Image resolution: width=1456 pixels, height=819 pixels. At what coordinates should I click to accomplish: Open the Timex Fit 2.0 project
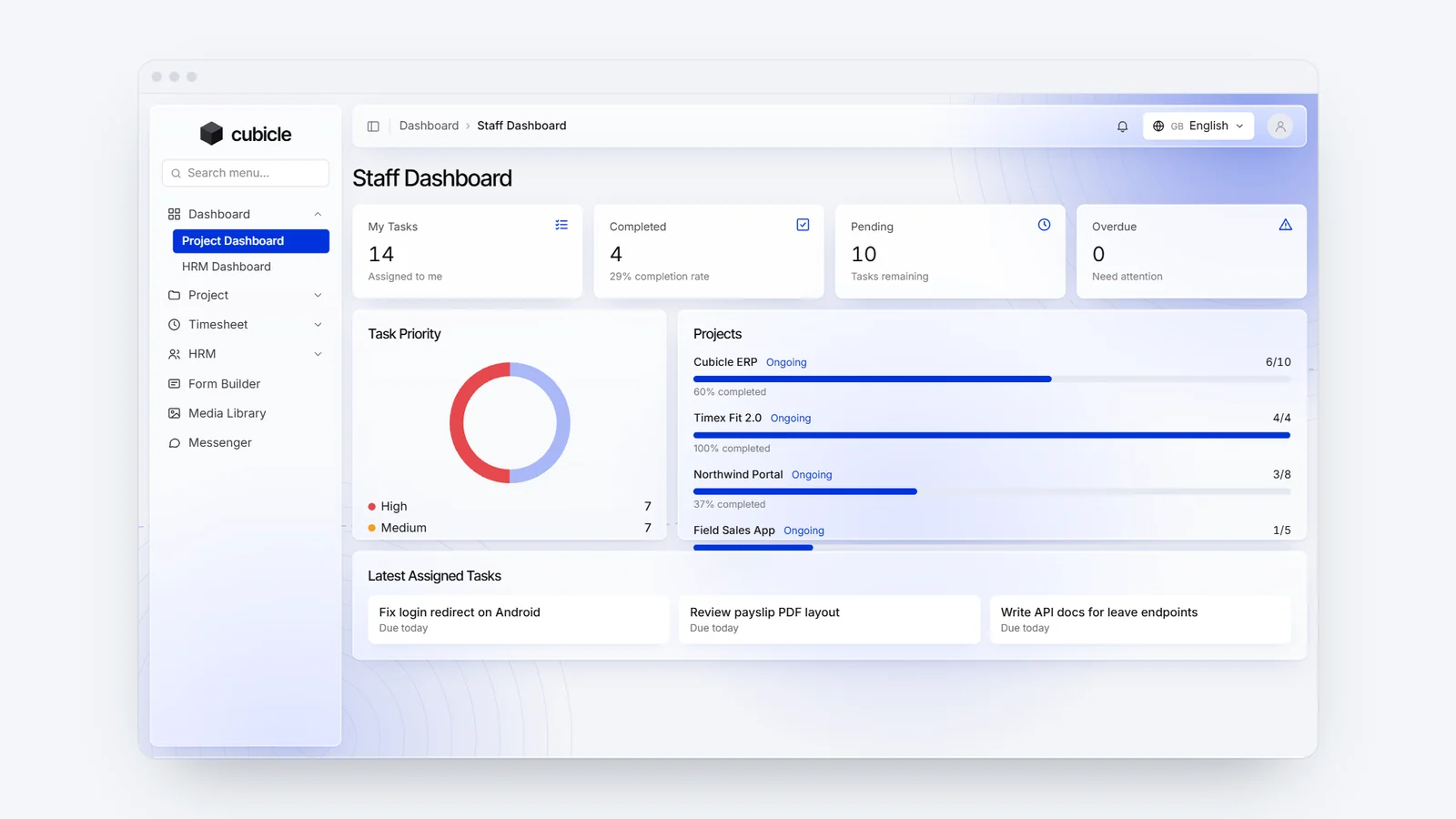727,419
